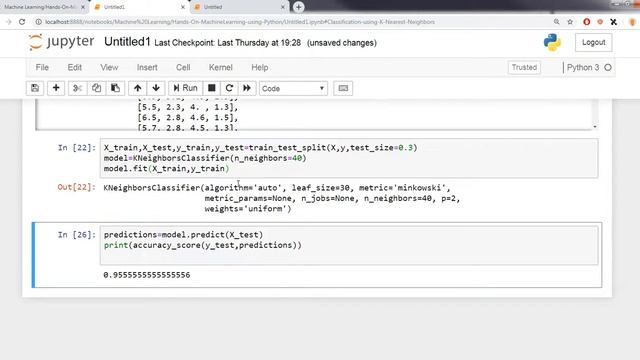Switch to first Machine Learning browser tab
This screenshot has height=360, width=640.
point(44,7)
